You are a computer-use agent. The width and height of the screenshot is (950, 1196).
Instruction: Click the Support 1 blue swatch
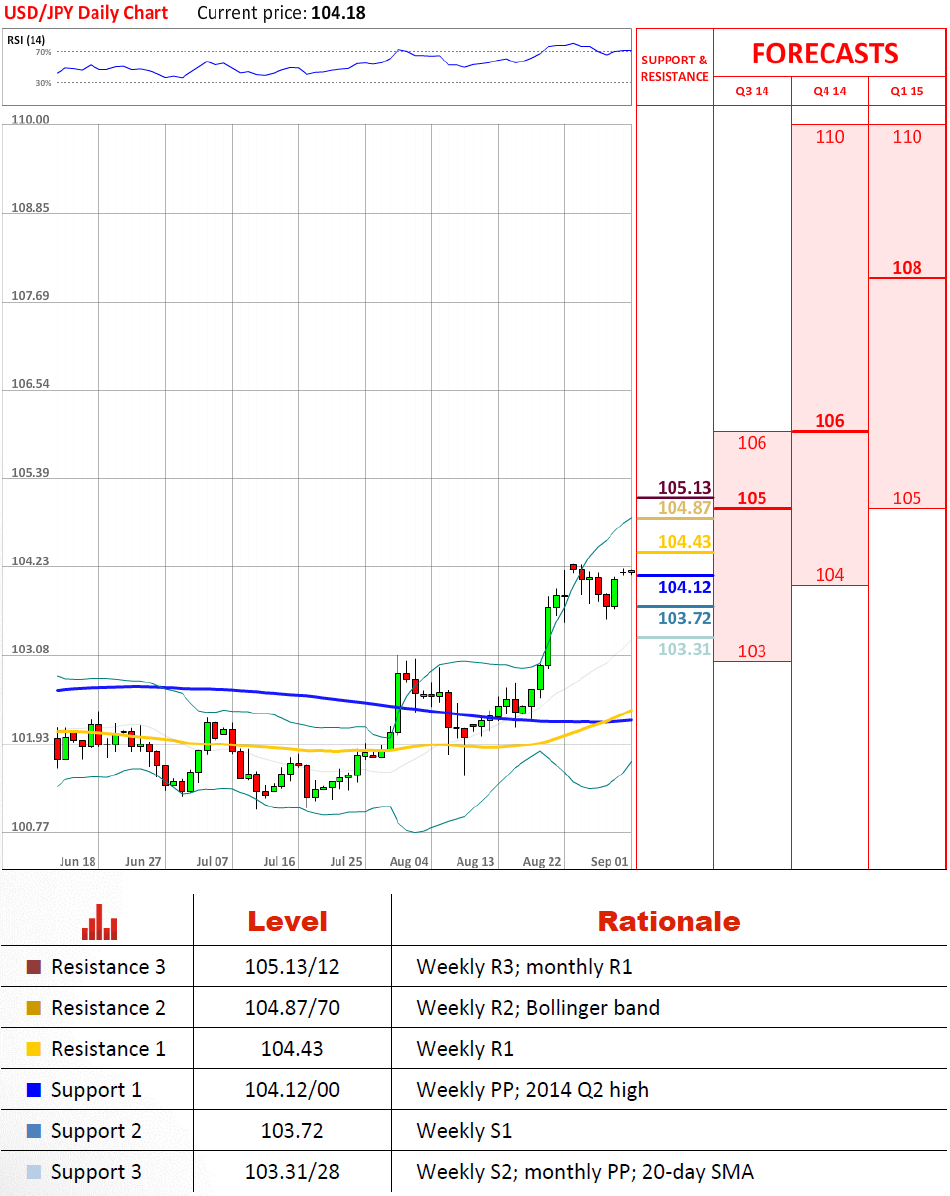pyautogui.click(x=34, y=1090)
